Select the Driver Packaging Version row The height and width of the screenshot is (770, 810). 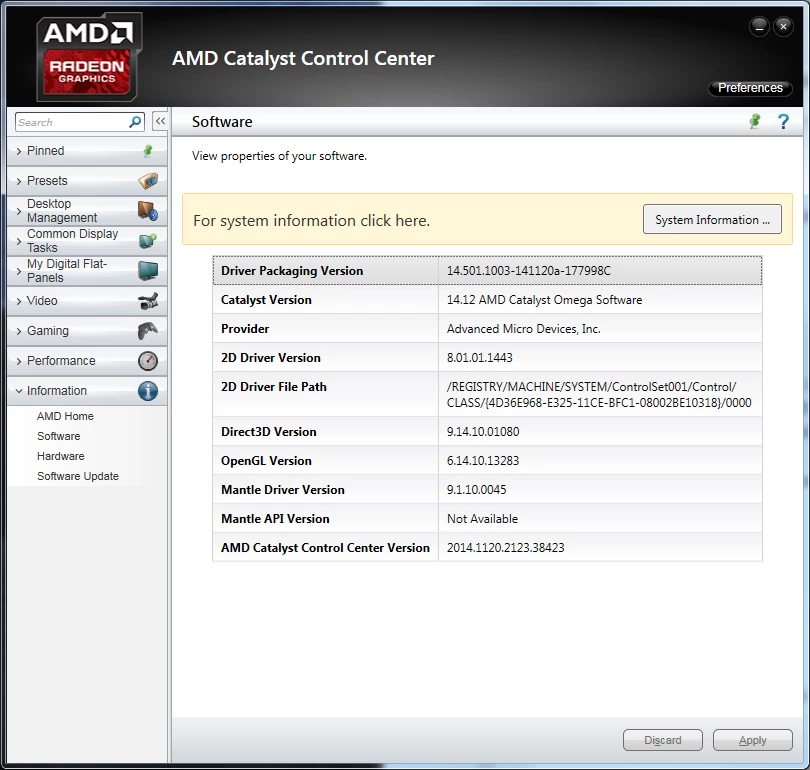(x=487, y=271)
